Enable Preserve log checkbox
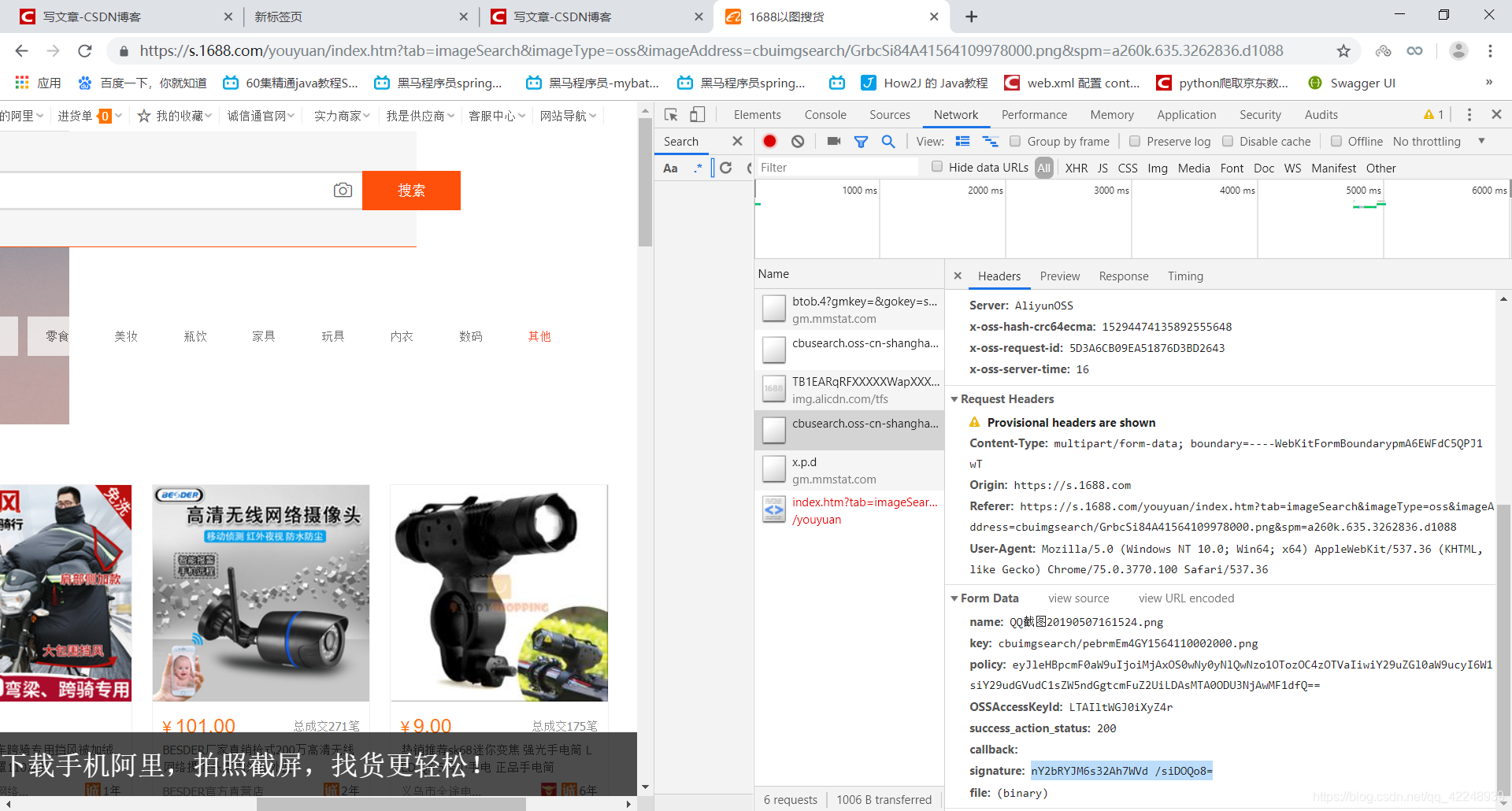The width and height of the screenshot is (1512, 811). pos(1135,141)
